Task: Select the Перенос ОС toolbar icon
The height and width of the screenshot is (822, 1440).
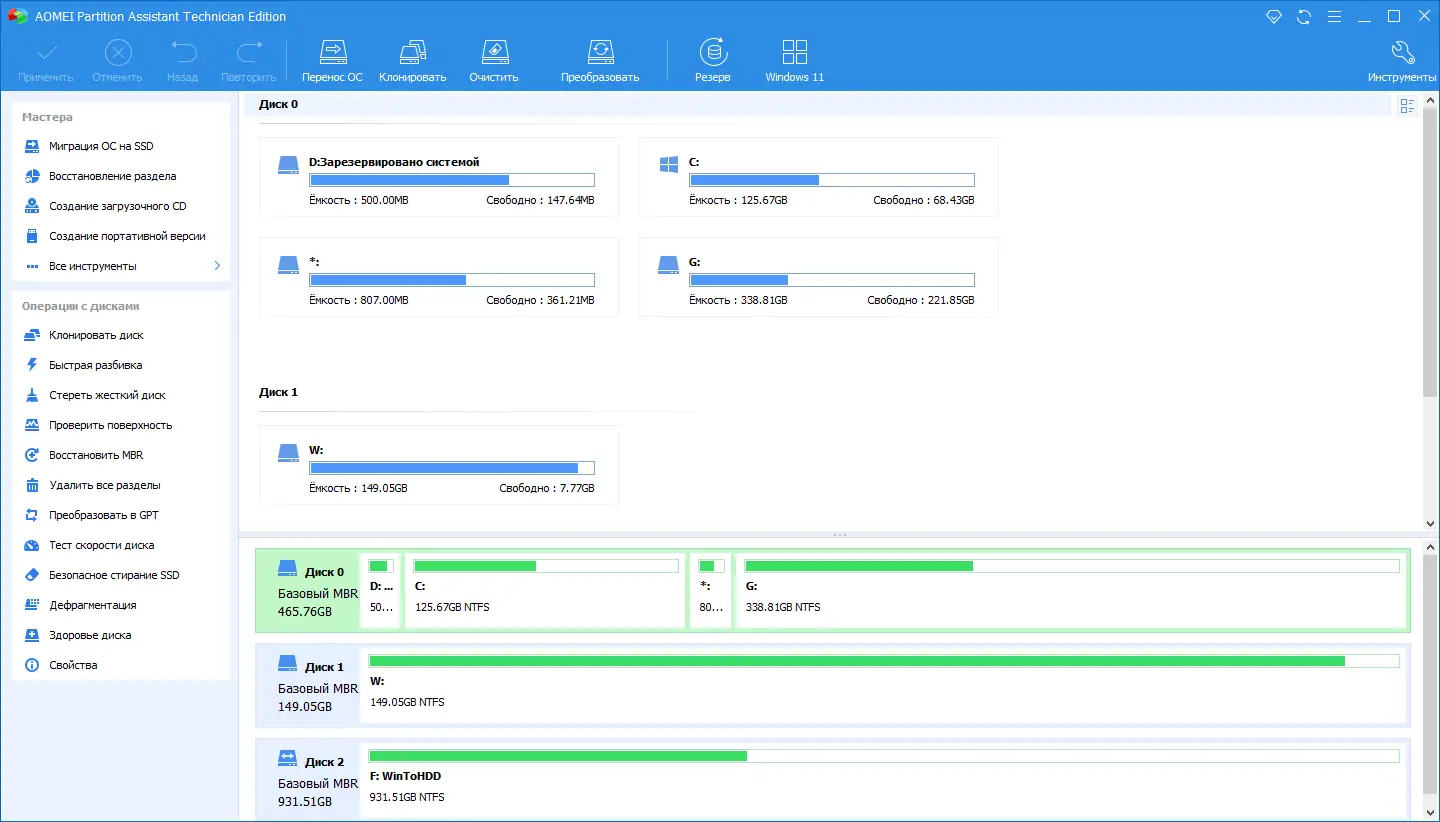Action: [332, 57]
